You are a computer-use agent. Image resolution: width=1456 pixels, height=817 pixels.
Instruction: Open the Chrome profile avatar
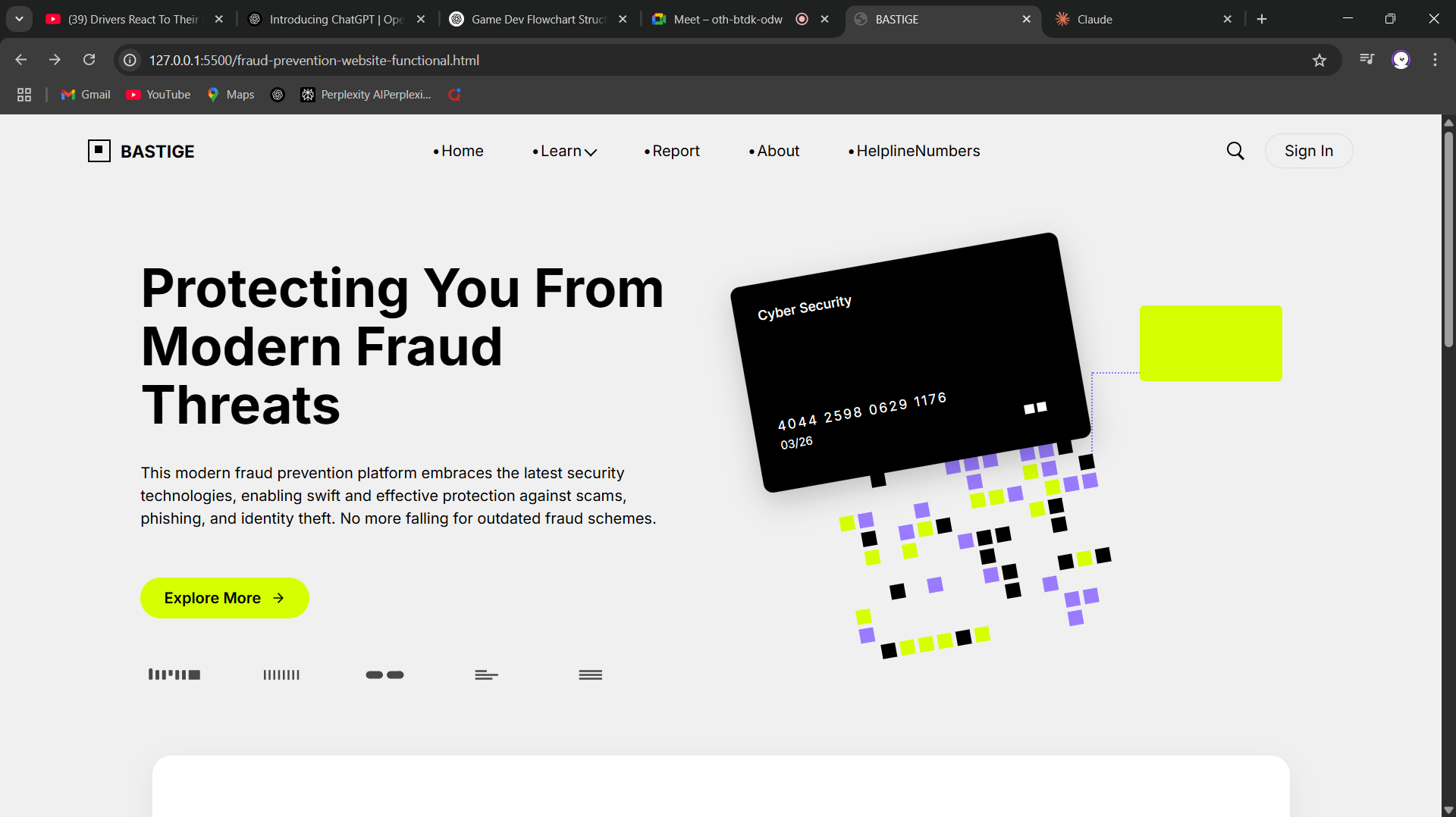tap(1401, 60)
